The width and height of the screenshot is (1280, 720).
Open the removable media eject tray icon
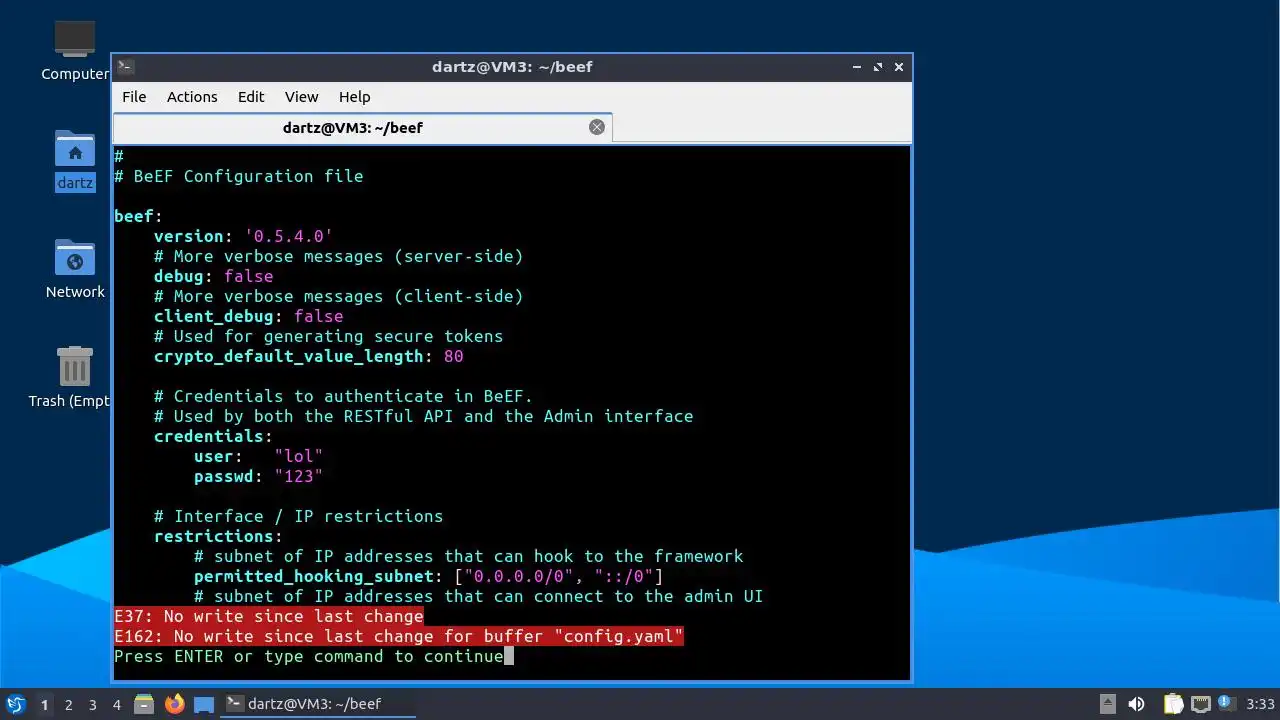[1108, 704]
